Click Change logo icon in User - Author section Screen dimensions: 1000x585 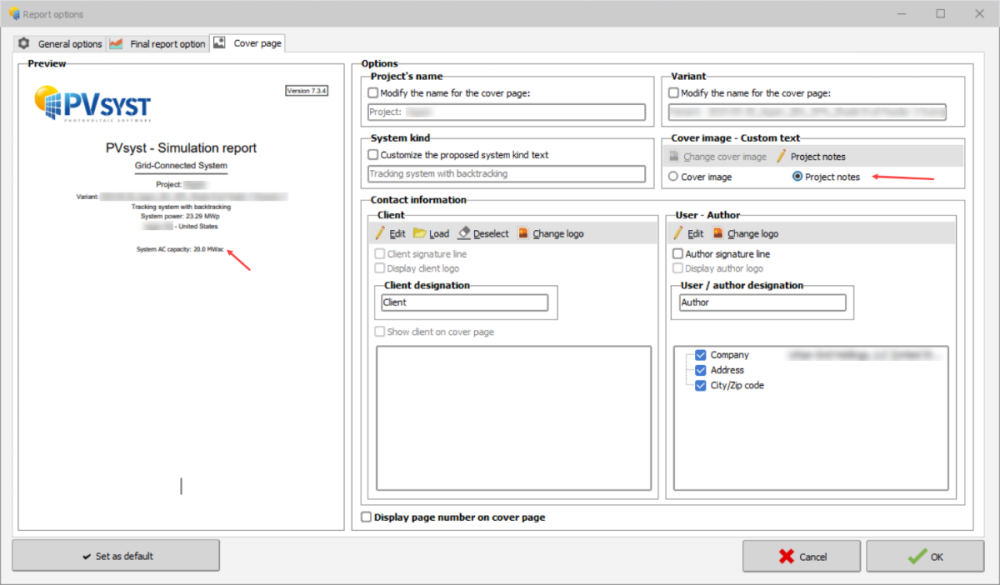point(718,233)
